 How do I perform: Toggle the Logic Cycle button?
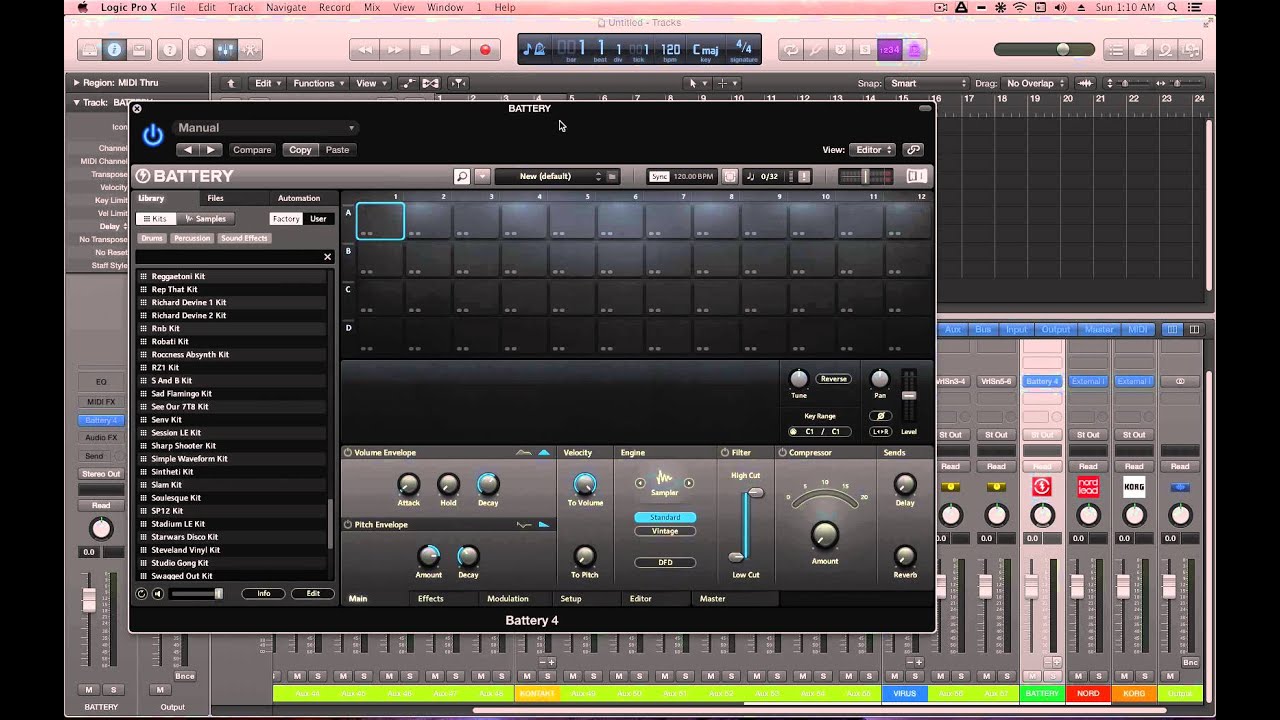pos(792,50)
